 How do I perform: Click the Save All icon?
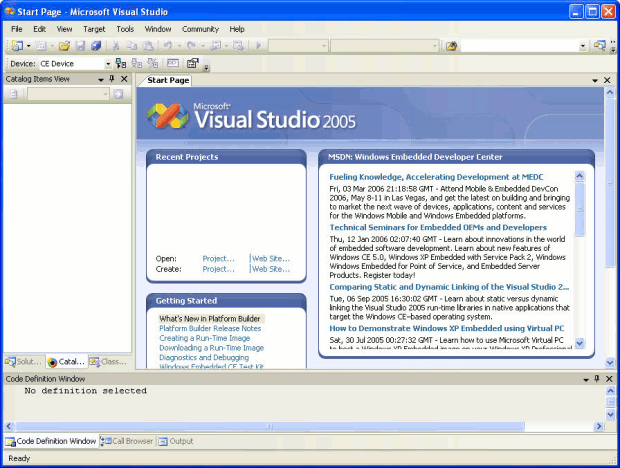click(x=96, y=46)
